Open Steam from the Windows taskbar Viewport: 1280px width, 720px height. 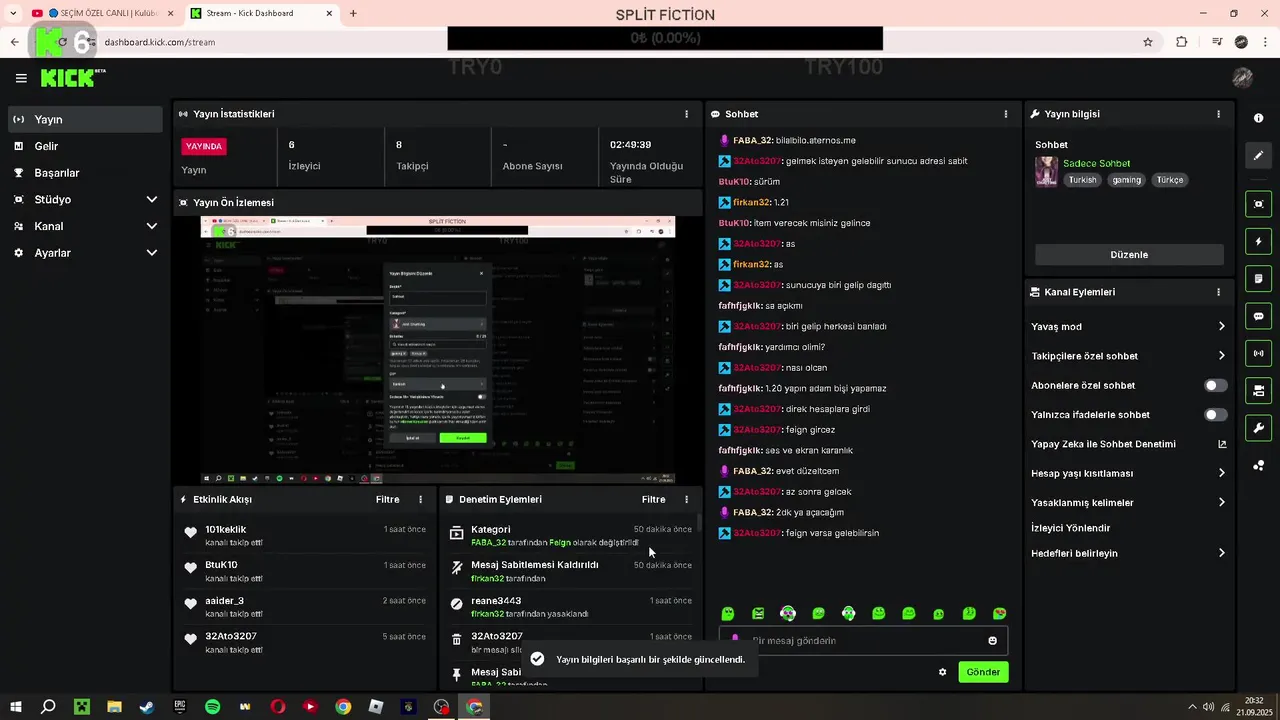coord(147,707)
